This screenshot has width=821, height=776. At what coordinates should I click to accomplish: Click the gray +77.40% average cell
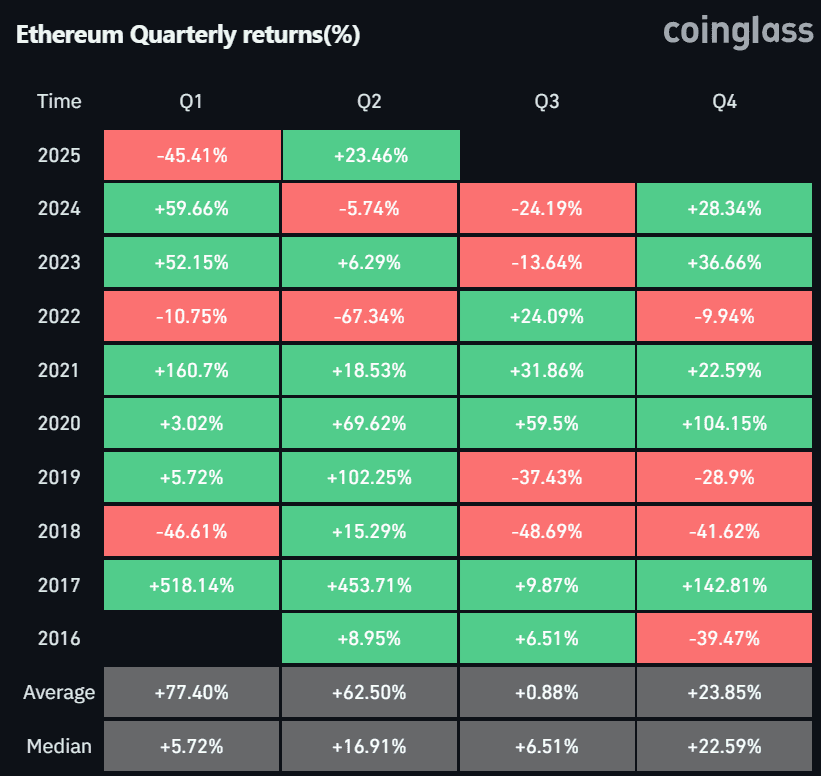191,693
